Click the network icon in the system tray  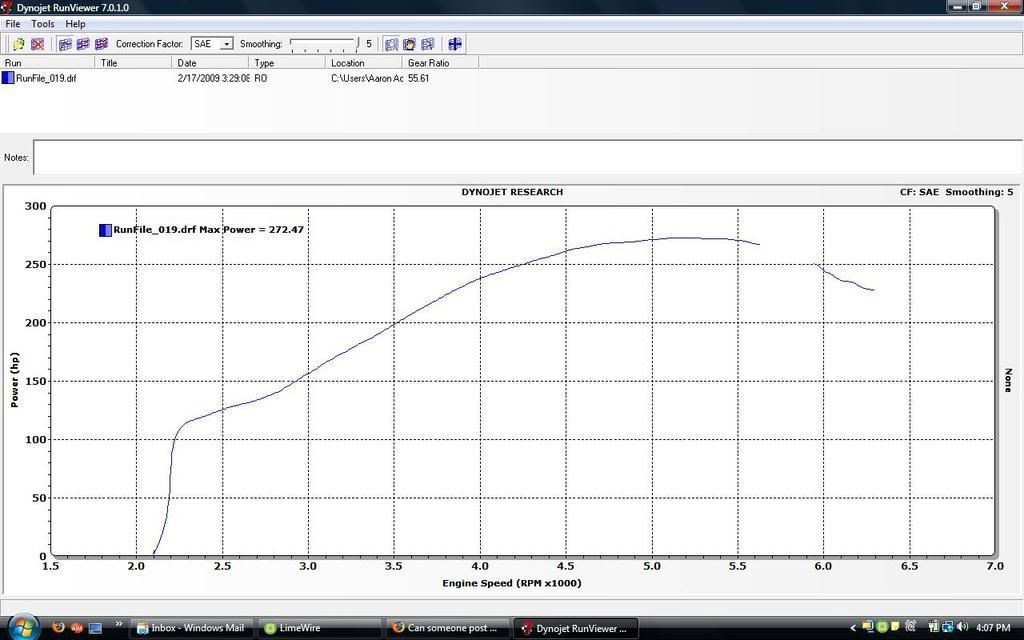[947, 628]
